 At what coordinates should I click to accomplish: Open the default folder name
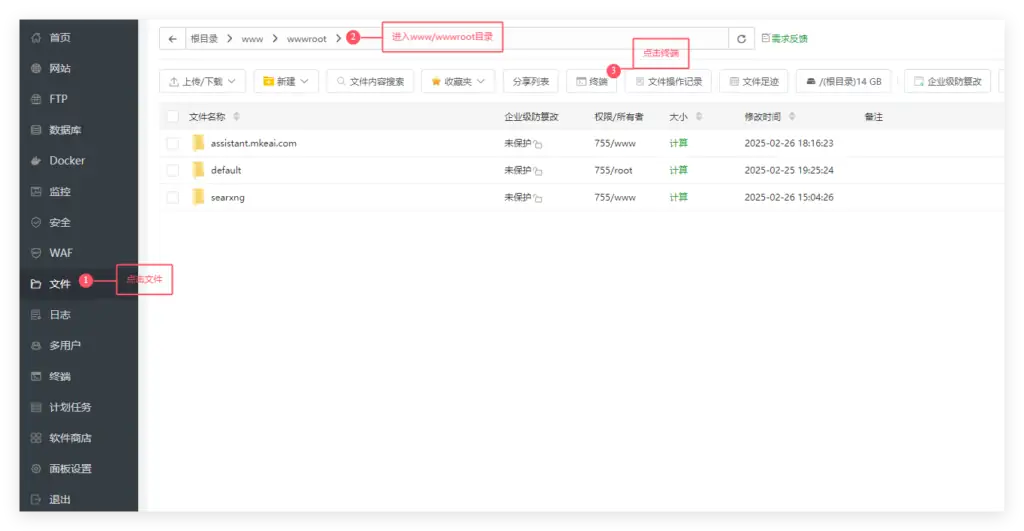click(226, 170)
